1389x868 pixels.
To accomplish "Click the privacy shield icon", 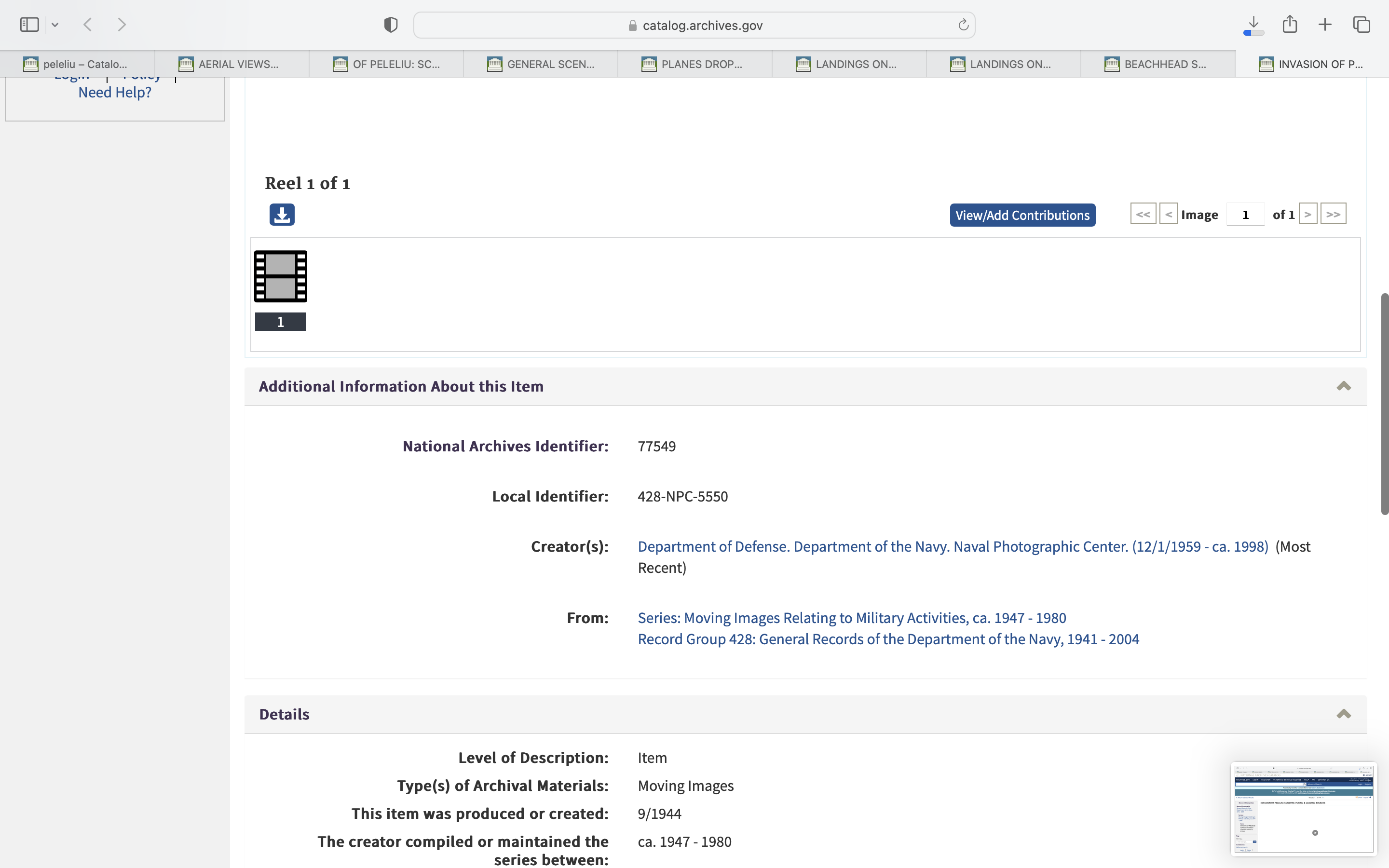I will coord(391,25).
